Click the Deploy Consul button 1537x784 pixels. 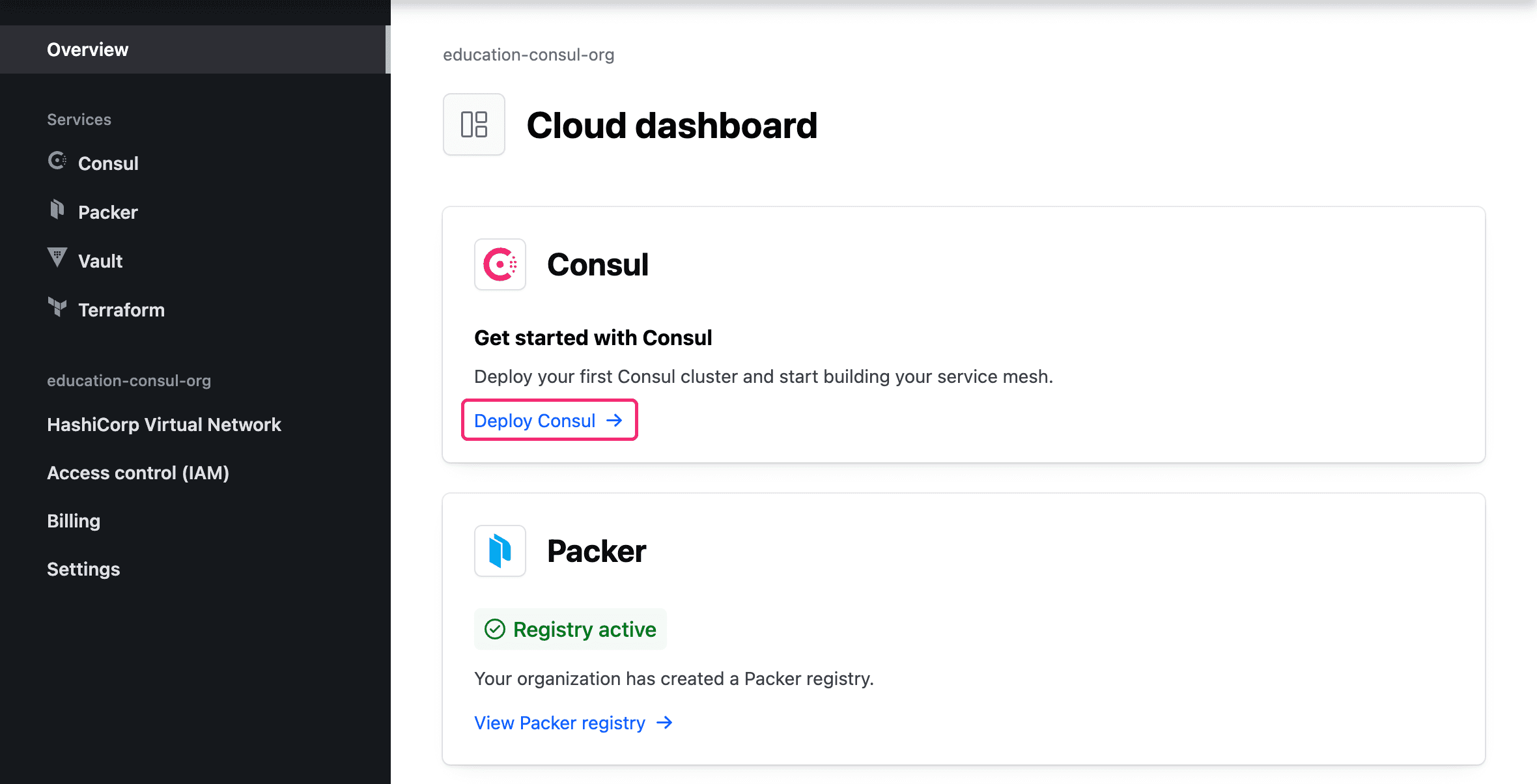550,420
